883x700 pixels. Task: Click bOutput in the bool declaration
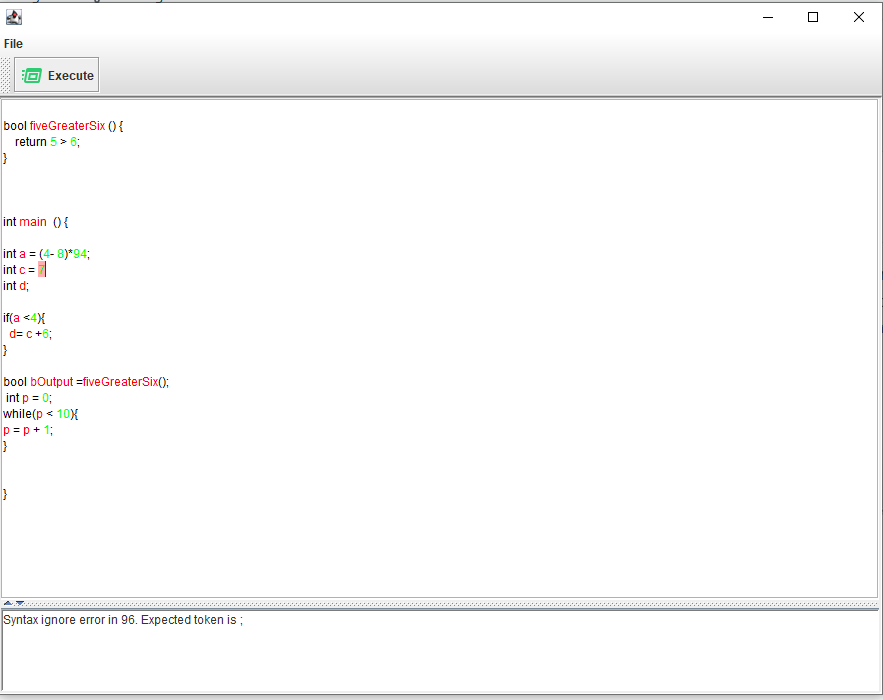point(51,382)
